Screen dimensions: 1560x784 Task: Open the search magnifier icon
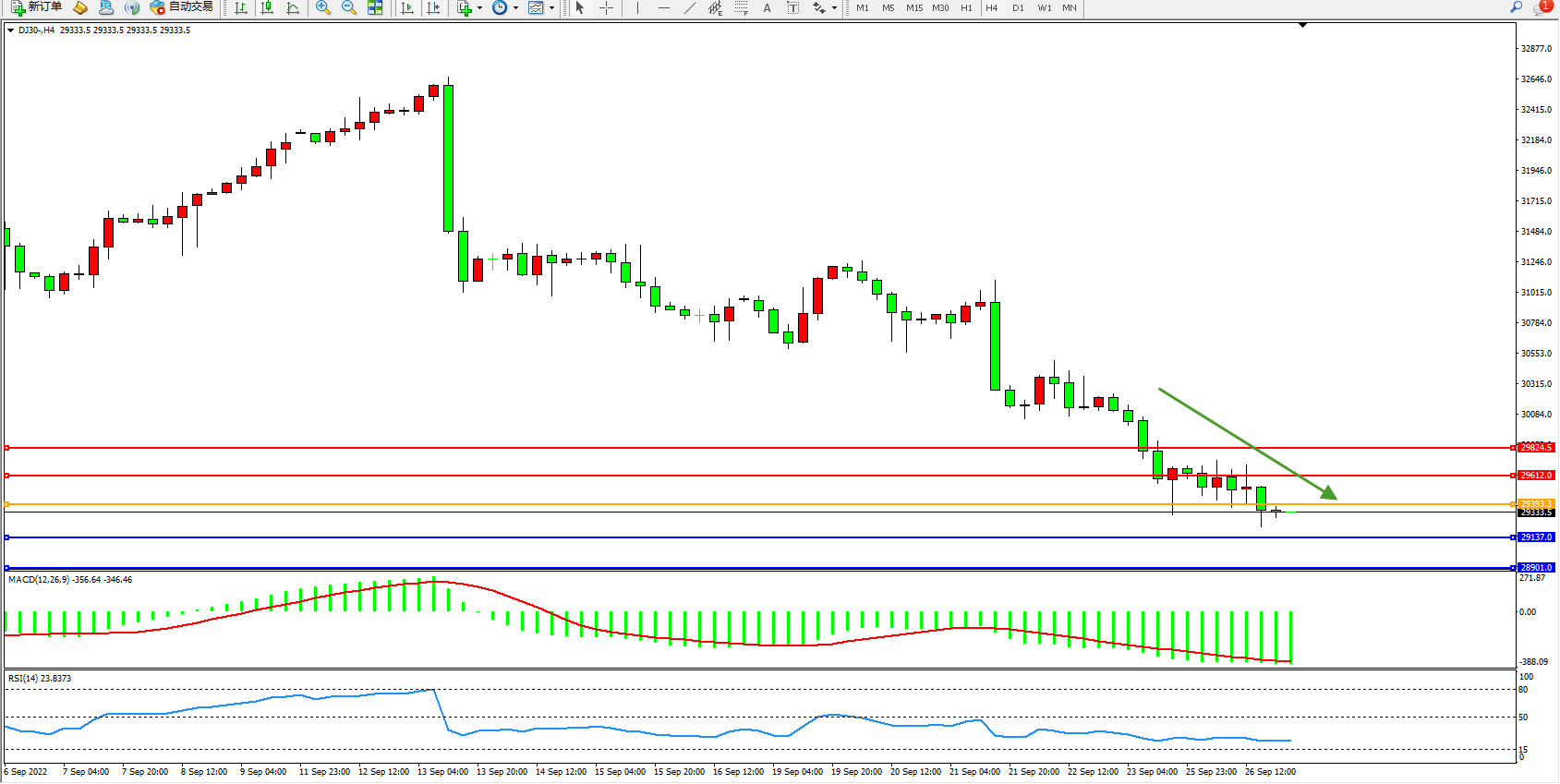[x=1516, y=7]
